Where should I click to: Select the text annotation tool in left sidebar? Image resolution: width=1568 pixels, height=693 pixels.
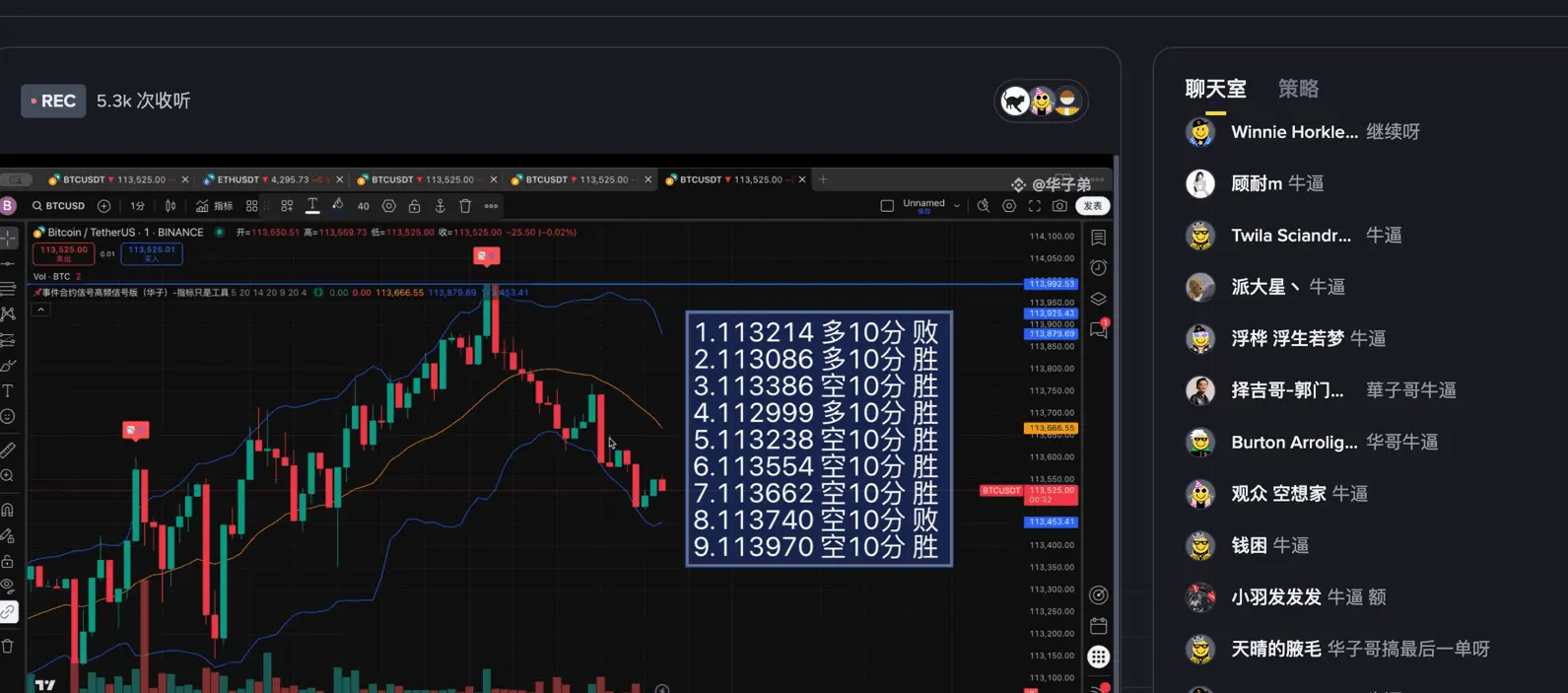pyautogui.click(x=8, y=391)
